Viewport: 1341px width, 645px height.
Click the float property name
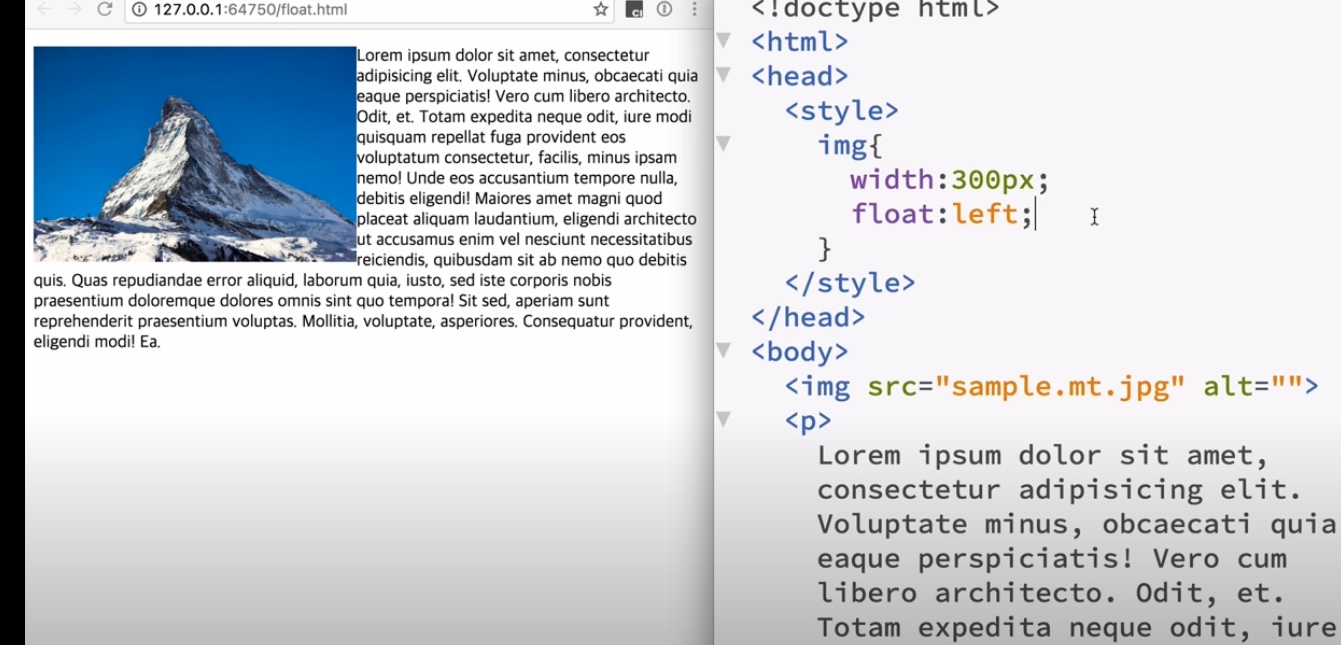click(892, 214)
